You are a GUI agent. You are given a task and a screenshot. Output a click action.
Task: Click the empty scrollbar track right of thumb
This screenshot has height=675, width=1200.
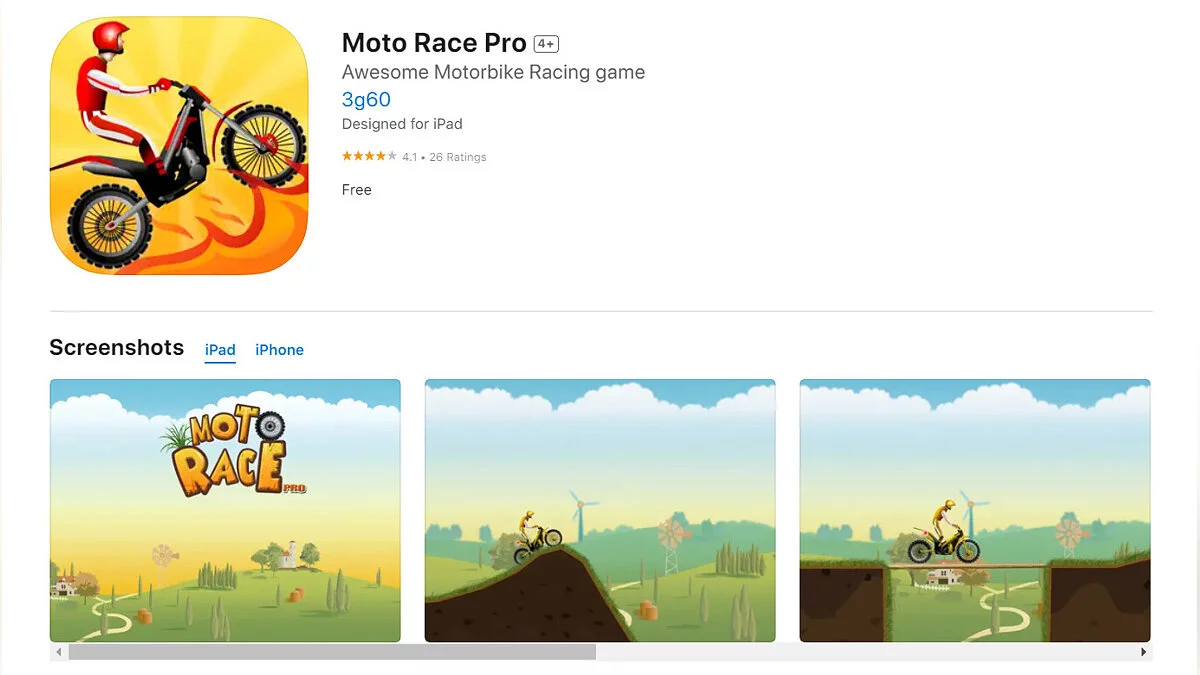click(x=865, y=652)
